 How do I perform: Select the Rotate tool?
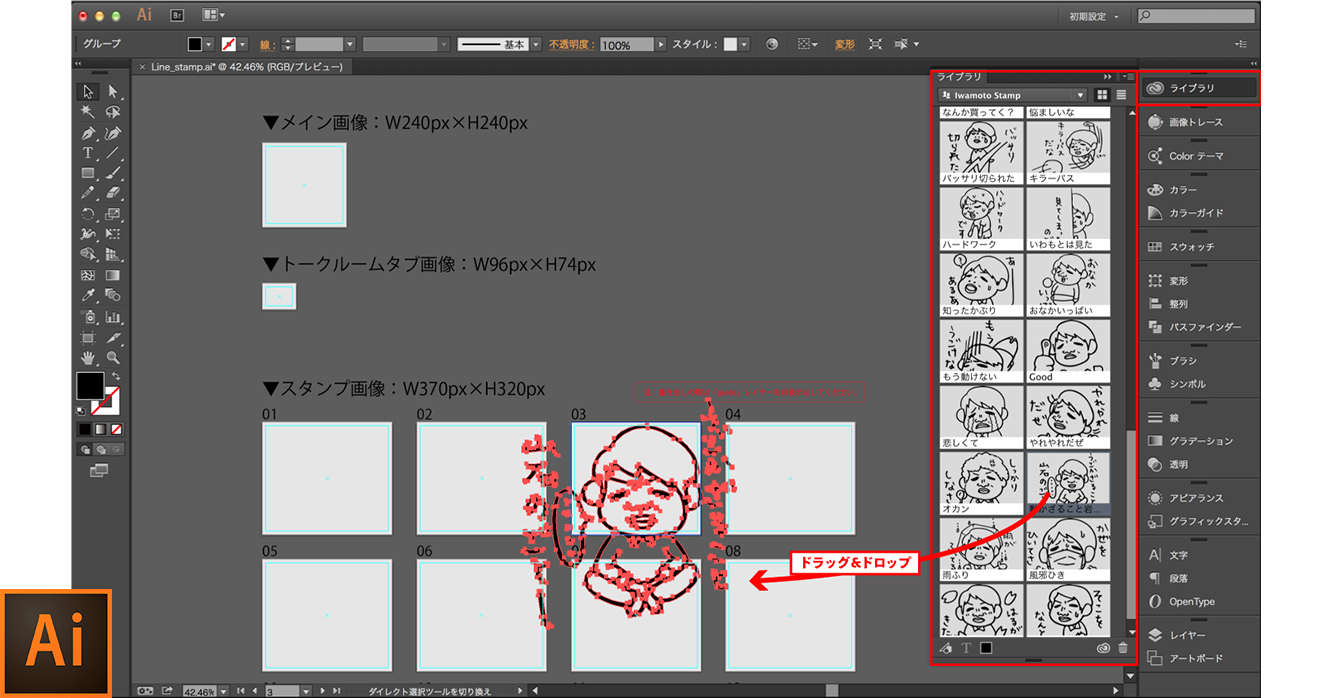(89, 214)
